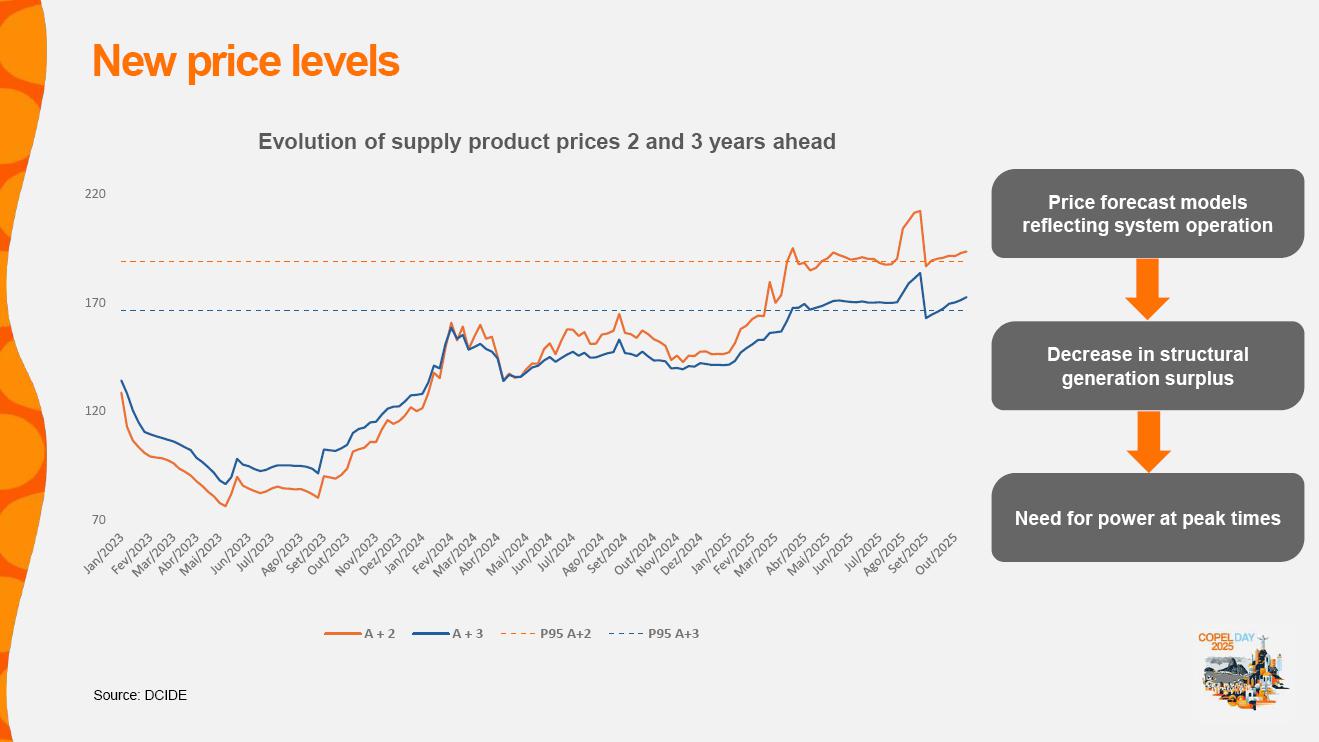Click the Source: DCIDE footnote
Image resolution: width=1319 pixels, height=742 pixels.
tap(140, 695)
